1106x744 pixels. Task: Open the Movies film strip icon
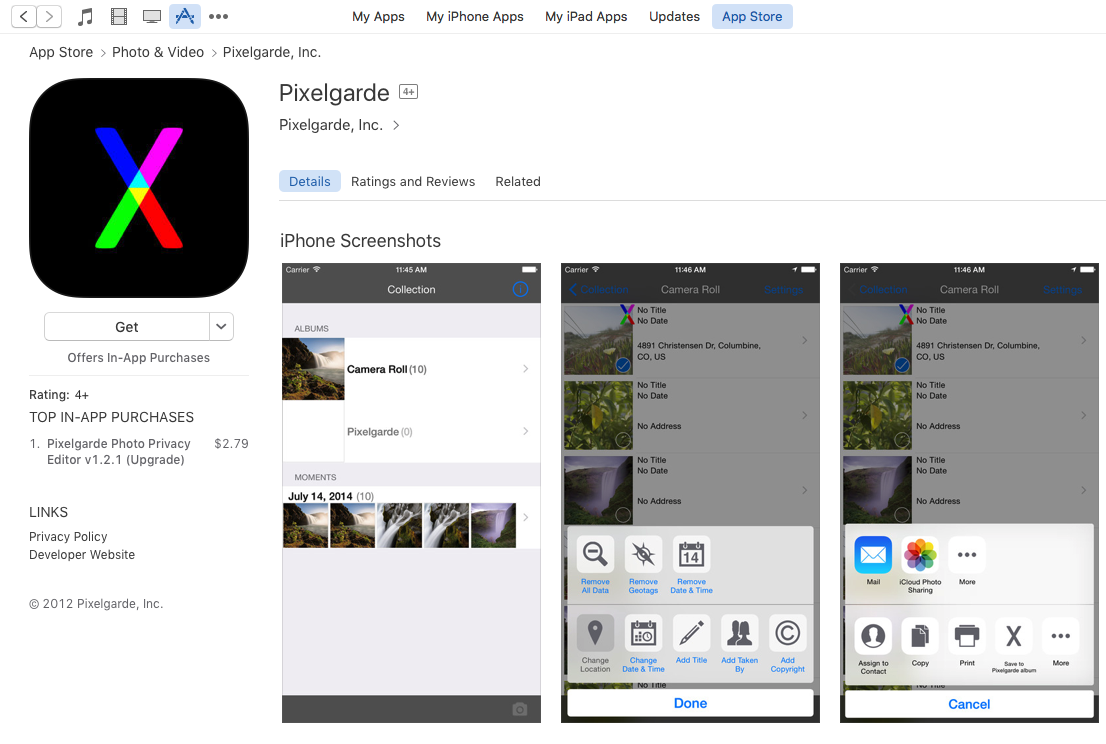tap(118, 16)
